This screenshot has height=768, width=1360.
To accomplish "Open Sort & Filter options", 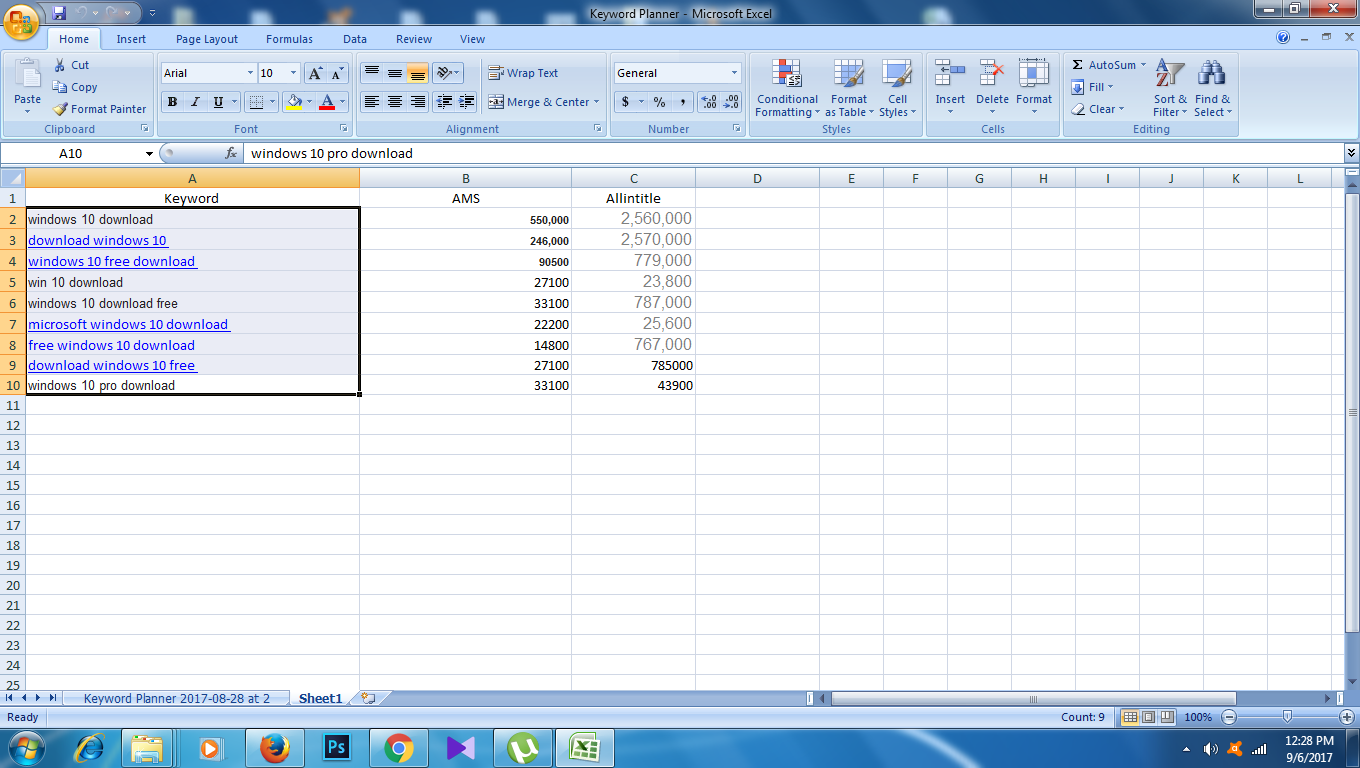I will point(1170,88).
